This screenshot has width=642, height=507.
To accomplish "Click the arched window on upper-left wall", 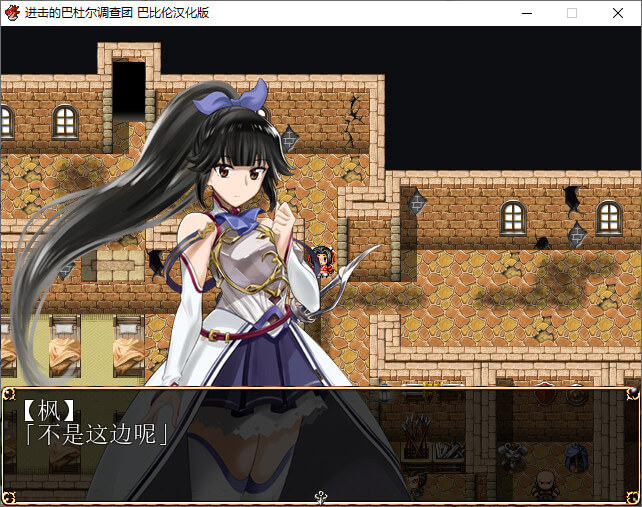I will point(65,122).
